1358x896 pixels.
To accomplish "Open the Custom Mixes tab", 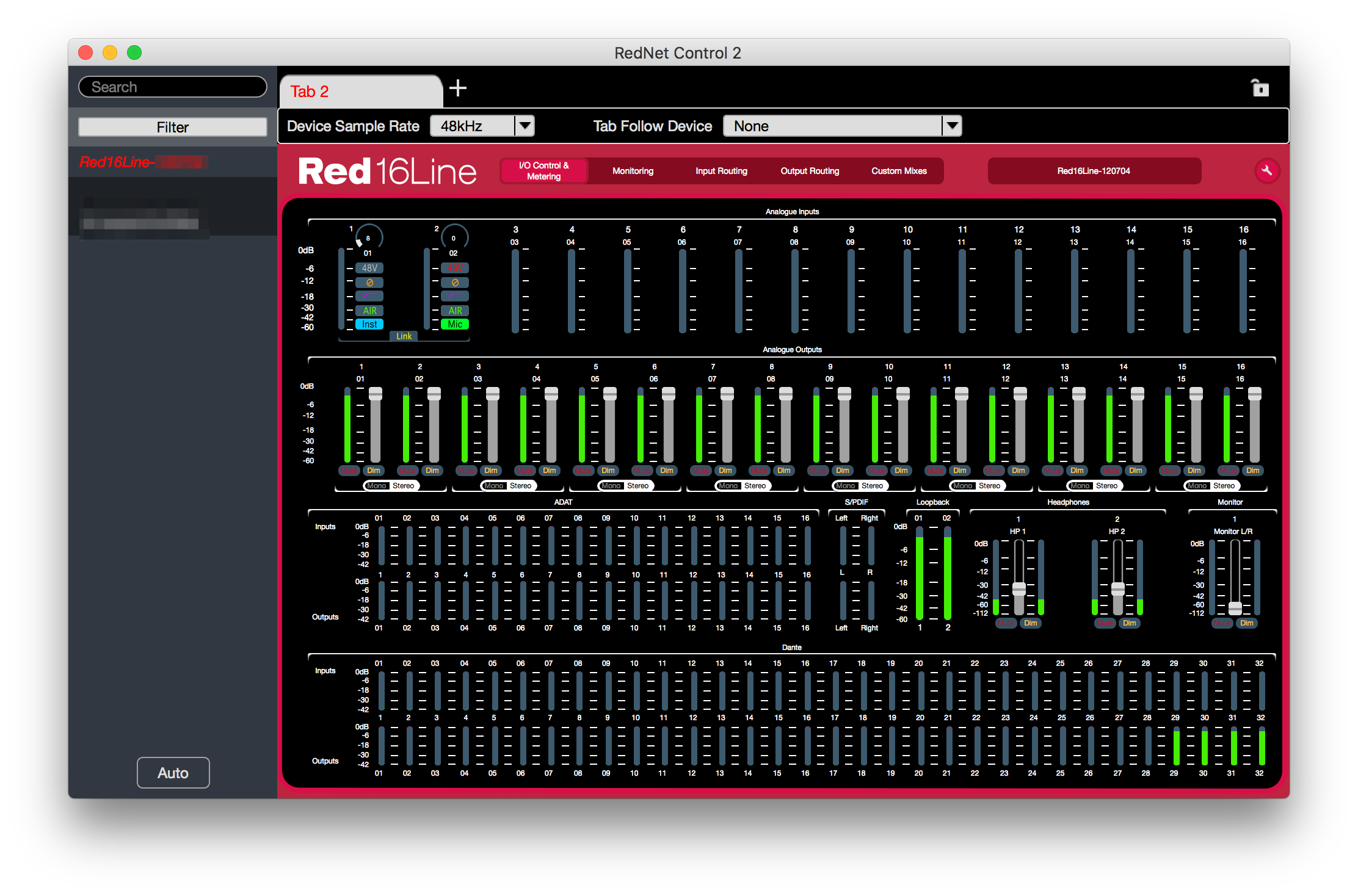I will pyautogui.click(x=899, y=171).
